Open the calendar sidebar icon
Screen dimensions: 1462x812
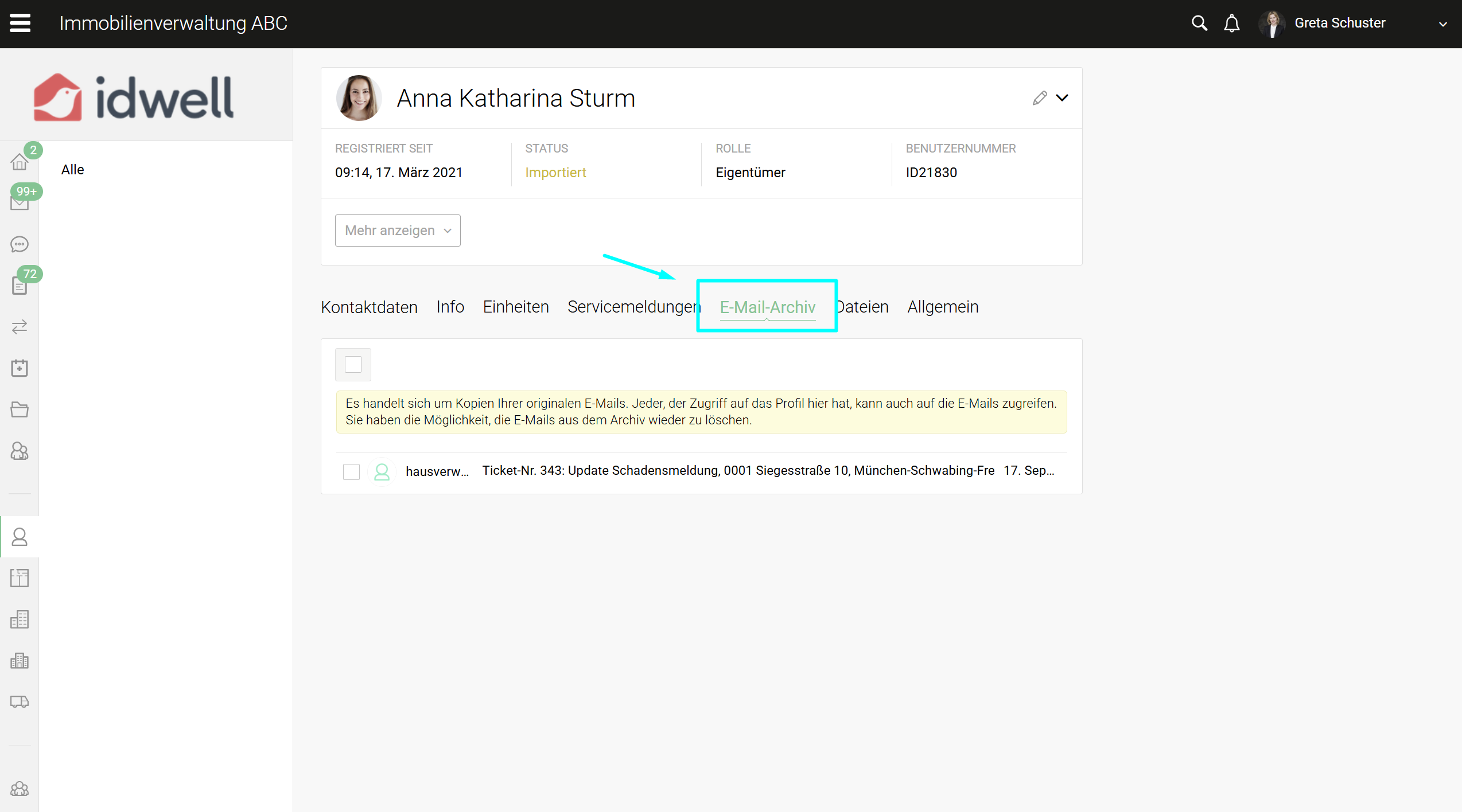[x=20, y=368]
